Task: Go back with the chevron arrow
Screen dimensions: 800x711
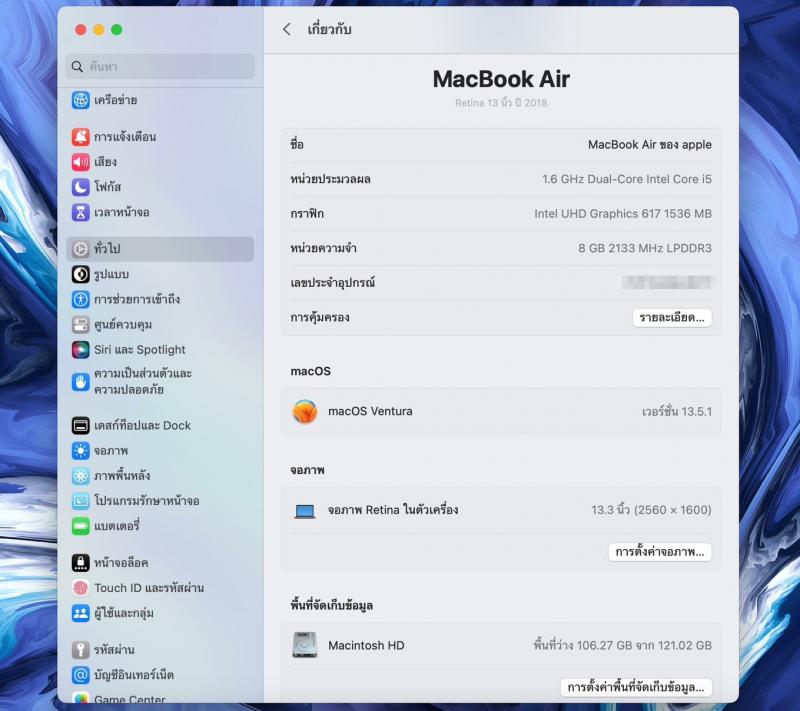Action: coord(287,30)
